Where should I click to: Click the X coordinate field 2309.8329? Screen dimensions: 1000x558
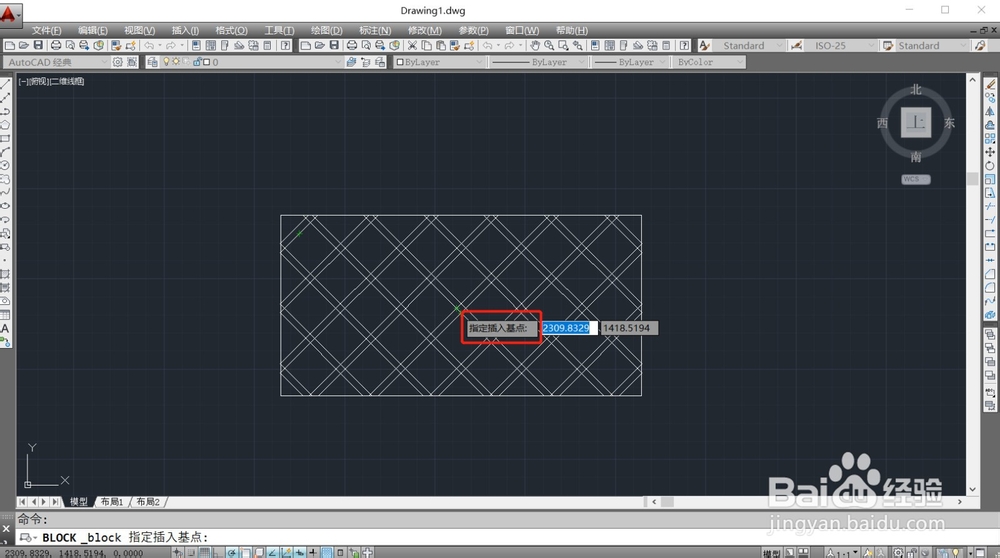coord(570,328)
